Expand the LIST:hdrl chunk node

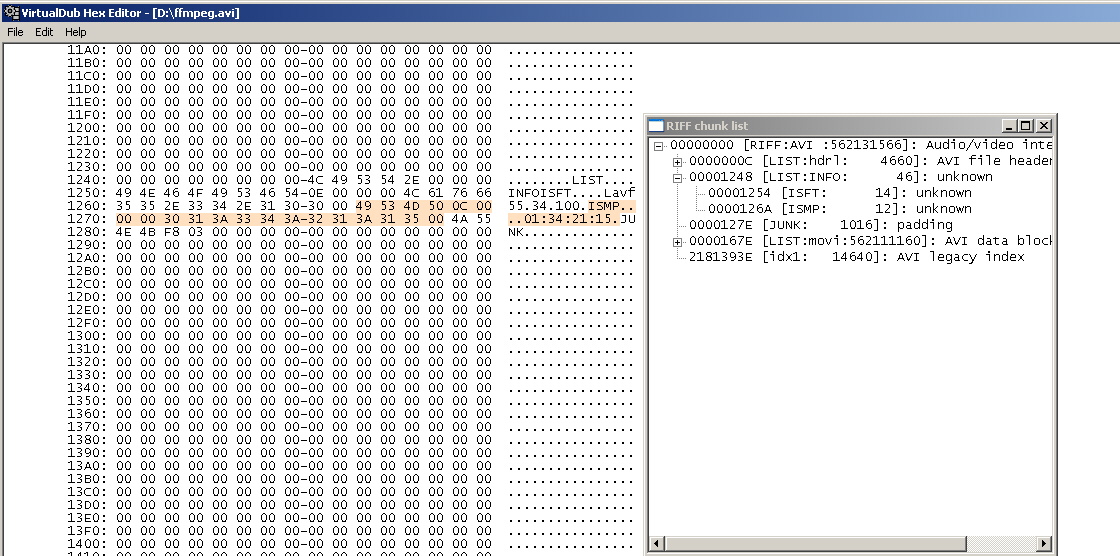point(677,162)
